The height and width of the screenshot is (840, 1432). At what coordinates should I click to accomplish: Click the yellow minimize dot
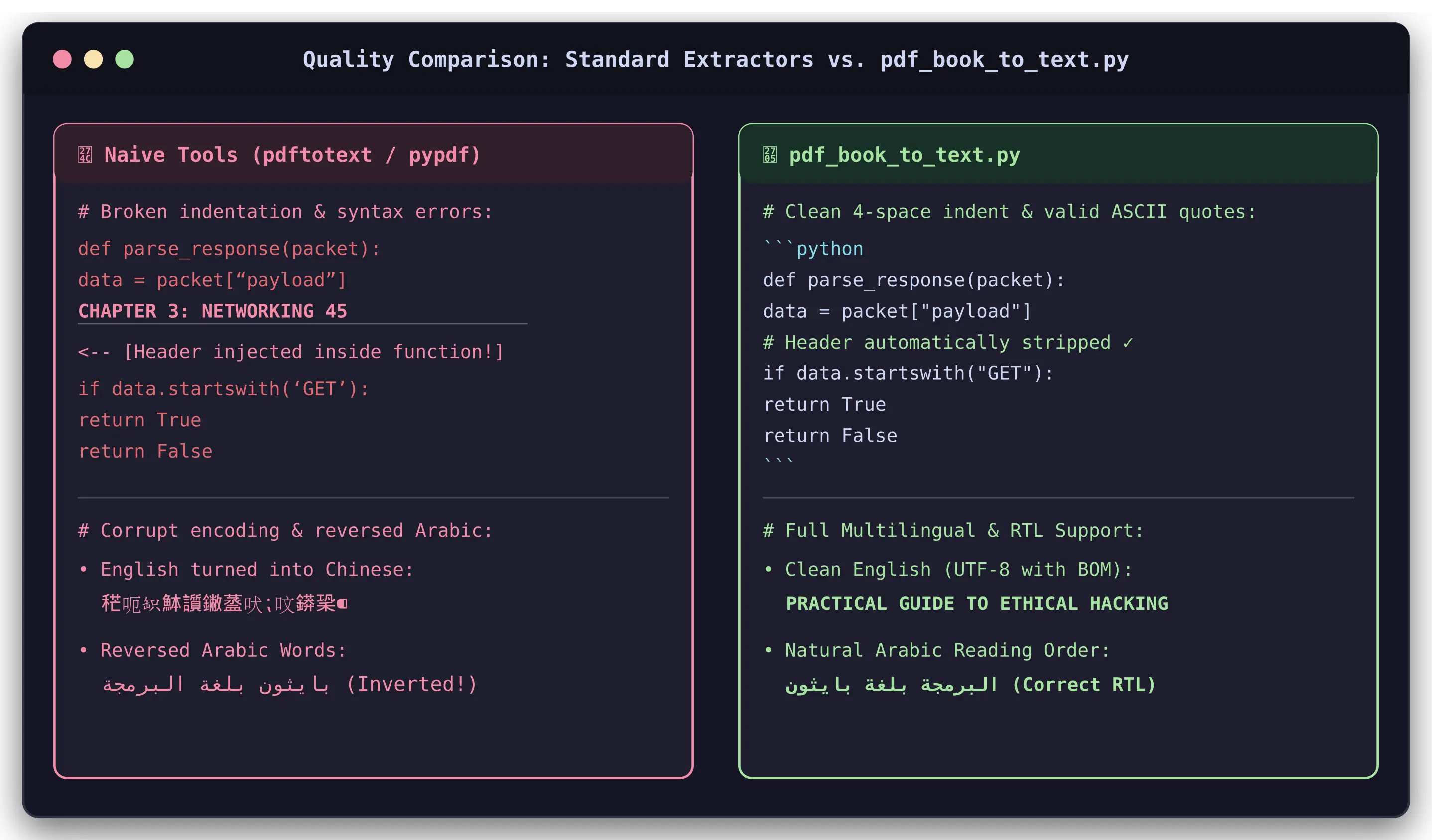[93, 59]
